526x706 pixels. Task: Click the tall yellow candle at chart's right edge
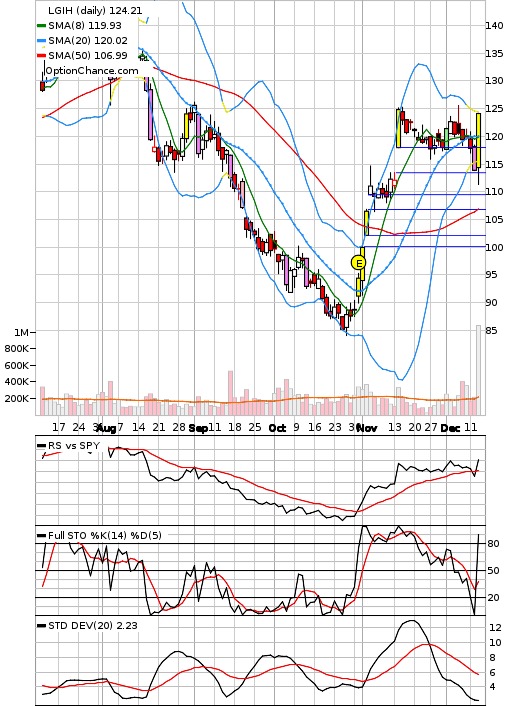478,140
